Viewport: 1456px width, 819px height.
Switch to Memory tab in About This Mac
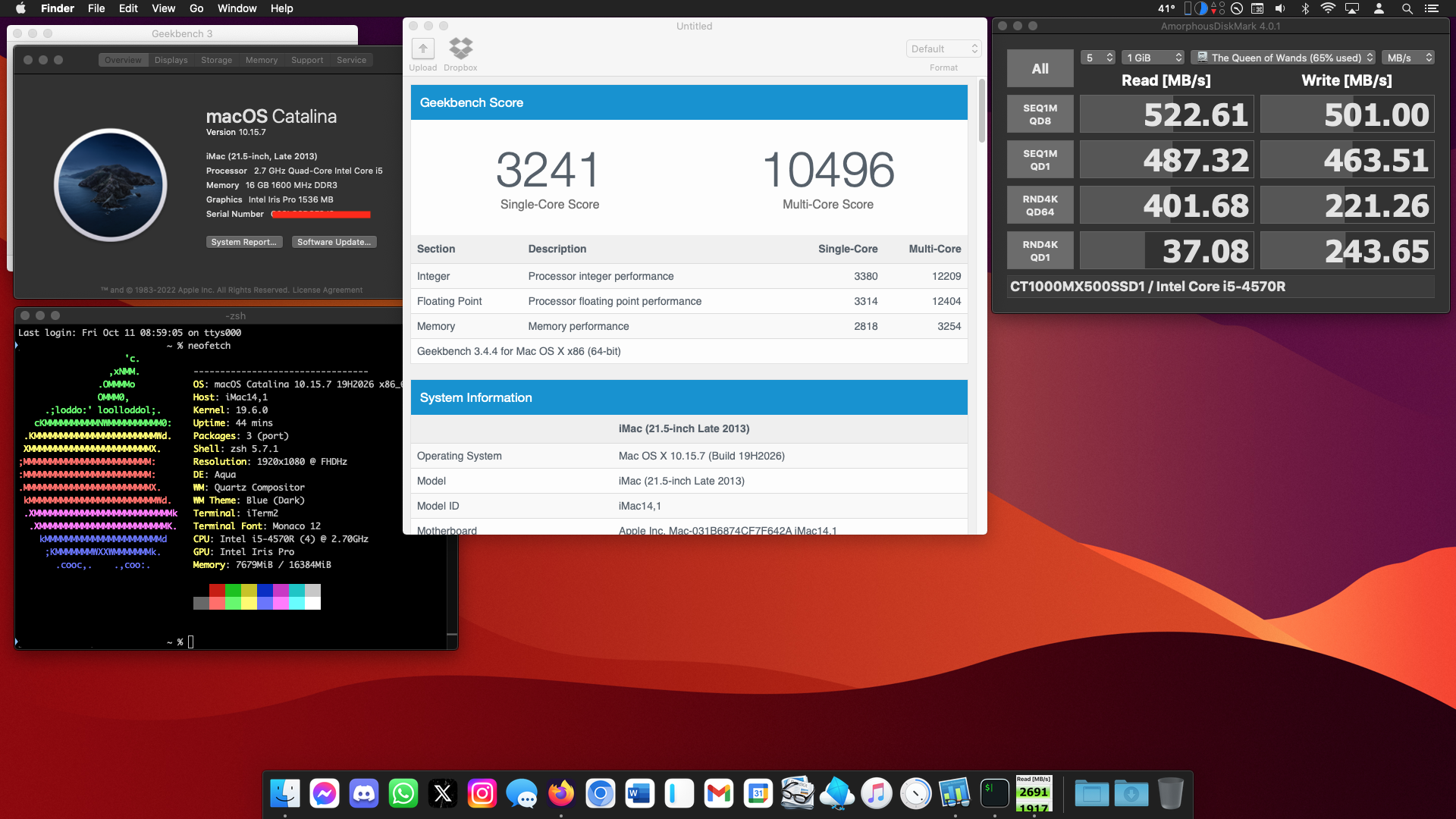pos(262,60)
